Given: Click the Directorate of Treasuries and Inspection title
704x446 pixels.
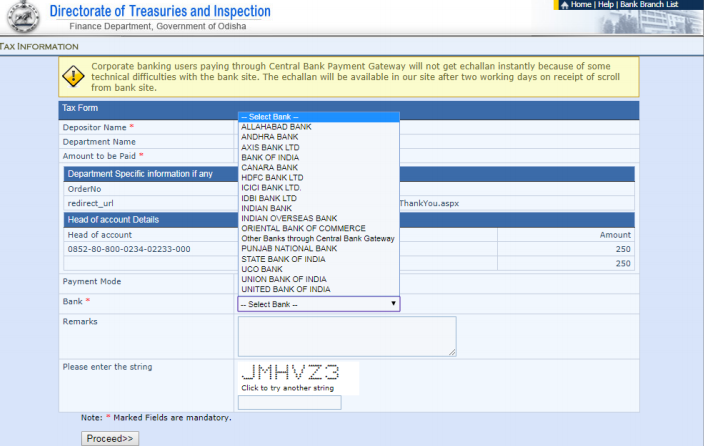Looking at the screenshot, I should coord(160,11).
